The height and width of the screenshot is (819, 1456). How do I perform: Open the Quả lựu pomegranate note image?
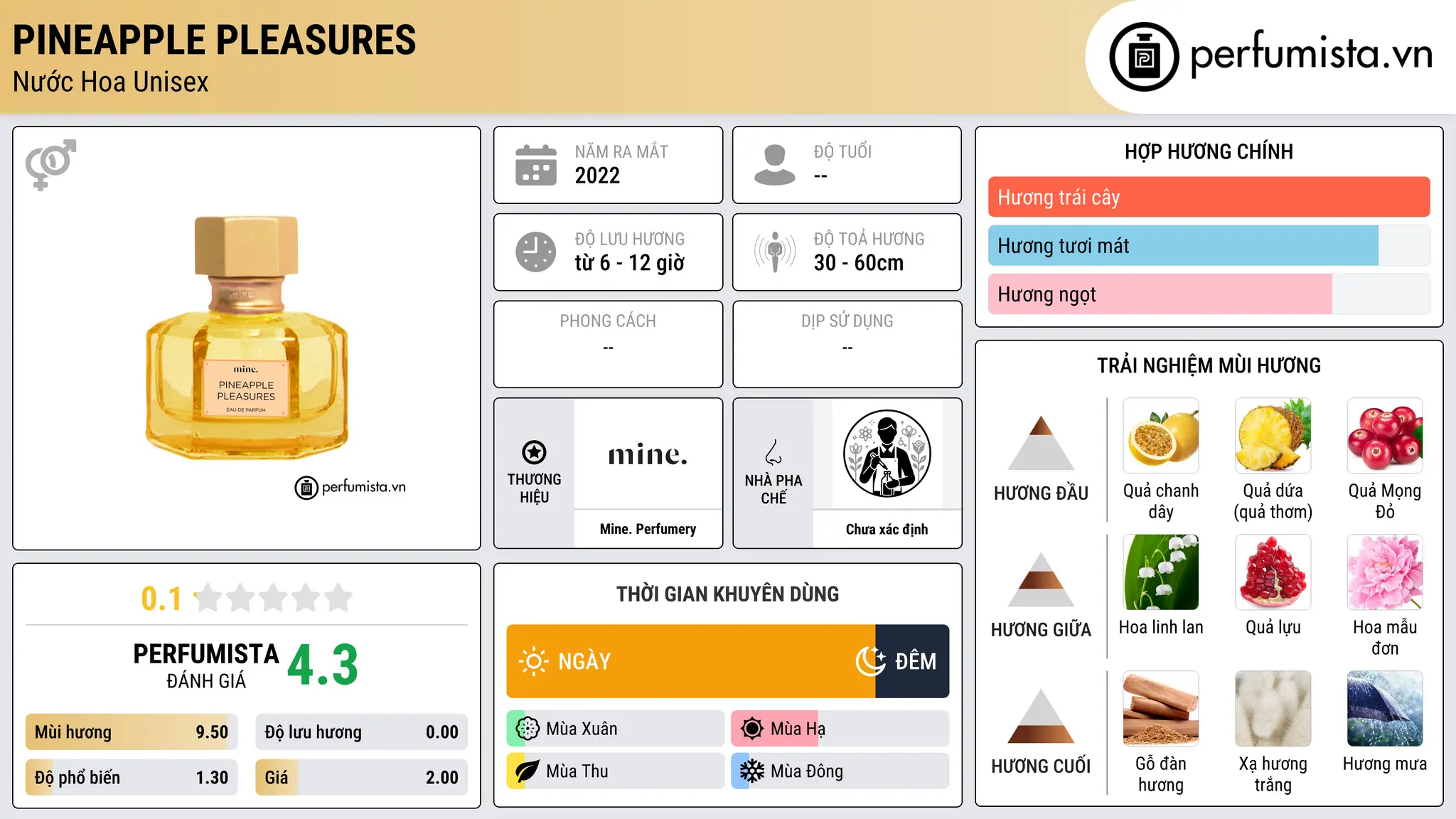[x=1273, y=572]
